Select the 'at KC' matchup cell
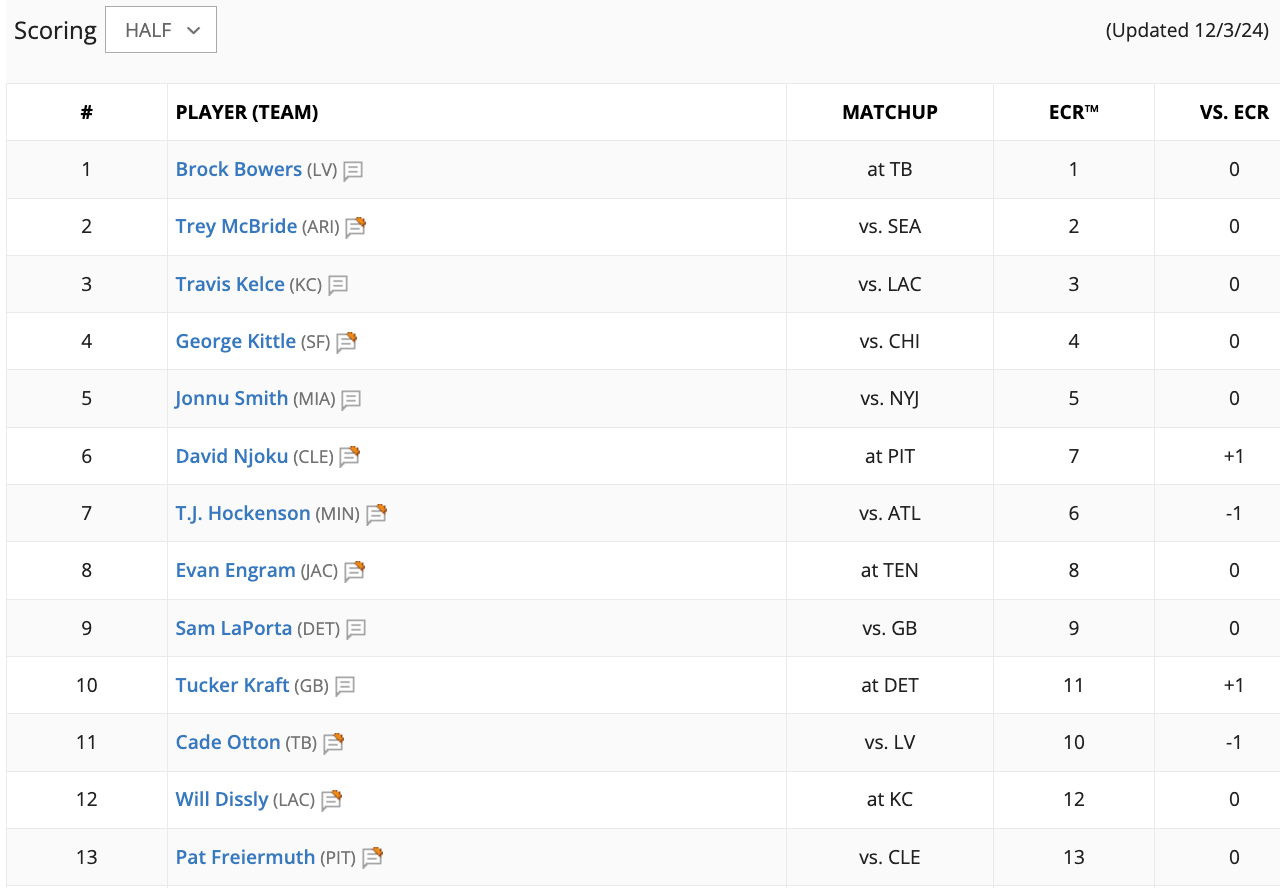 [x=890, y=799]
